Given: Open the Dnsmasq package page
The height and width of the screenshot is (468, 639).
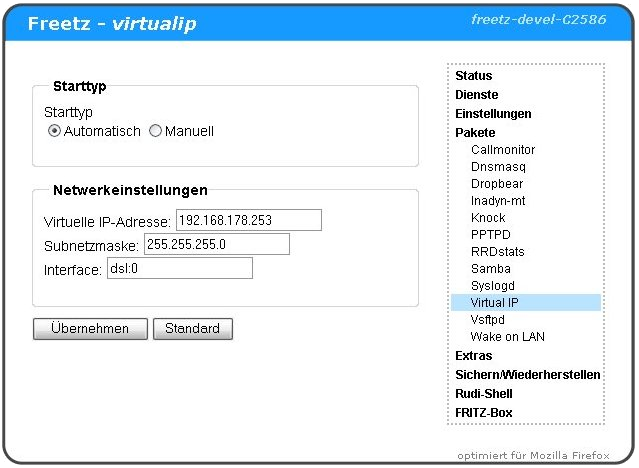Looking at the screenshot, I should pos(498,167).
